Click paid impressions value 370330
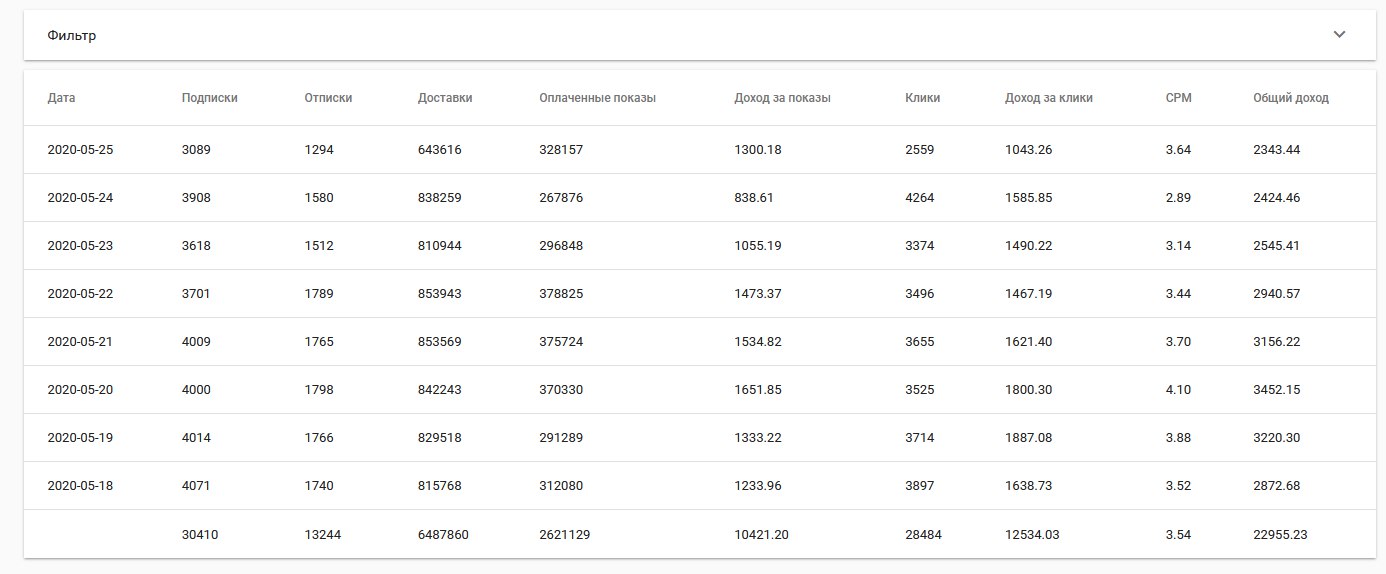Viewport: 1386px width, 574px height. point(561,390)
